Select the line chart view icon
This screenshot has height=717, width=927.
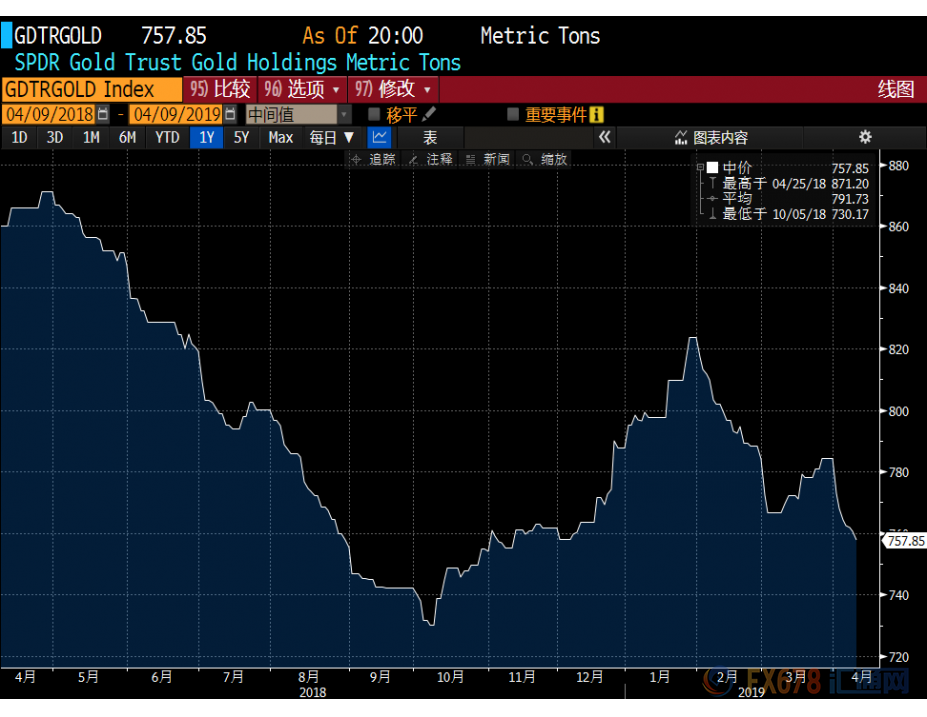[x=379, y=137]
